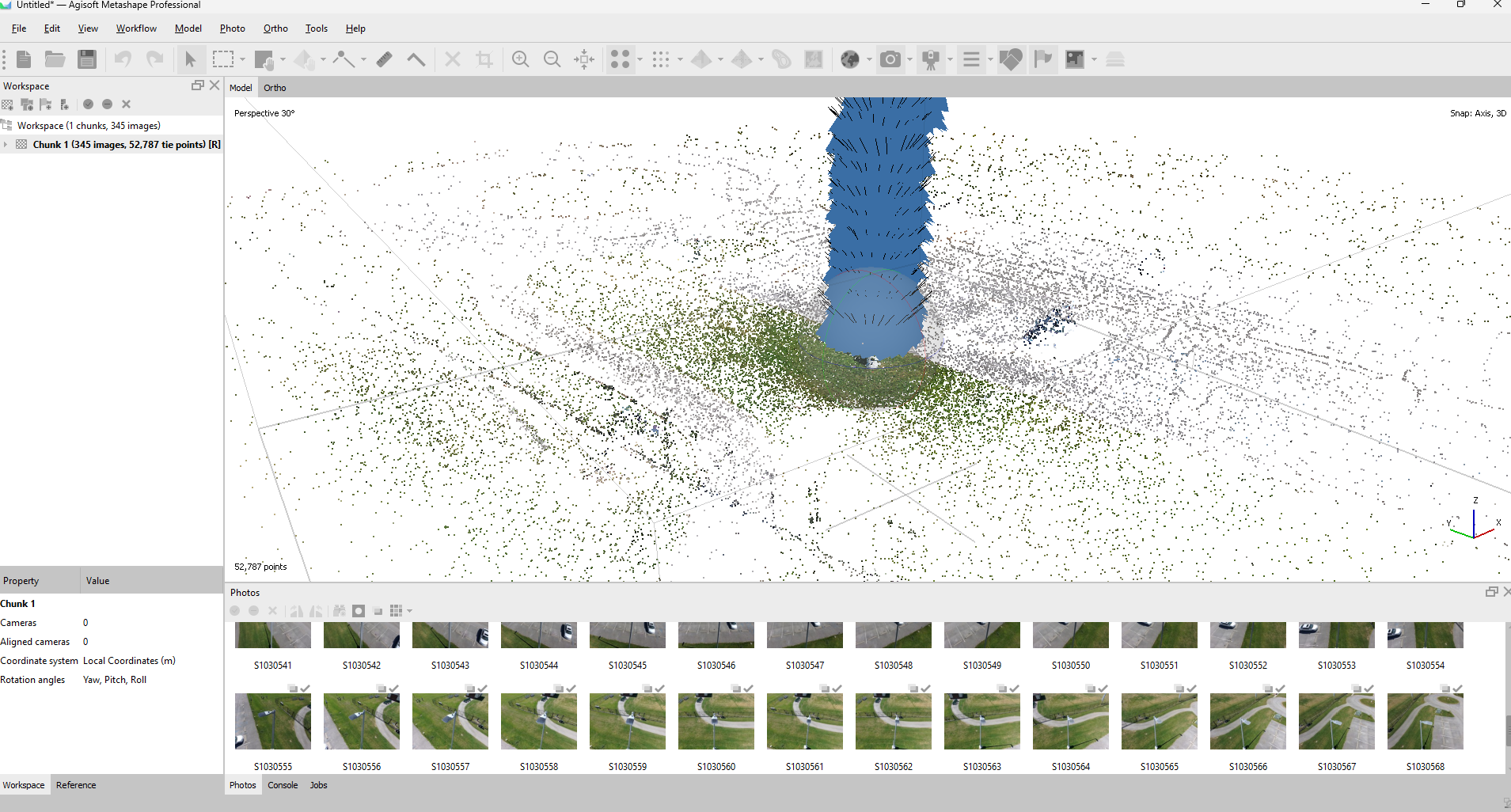Open the Show Aligned Chunks dropdown arrow
Screen dimensions: 1511x812
[990, 59]
